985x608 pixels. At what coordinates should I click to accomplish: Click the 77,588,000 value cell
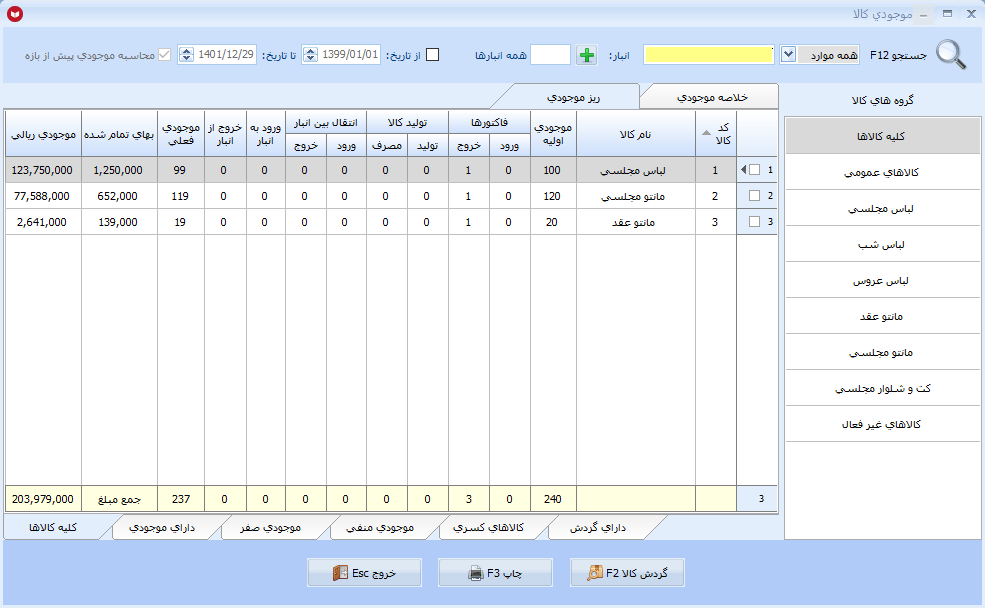pyautogui.click(x=43, y=196)
